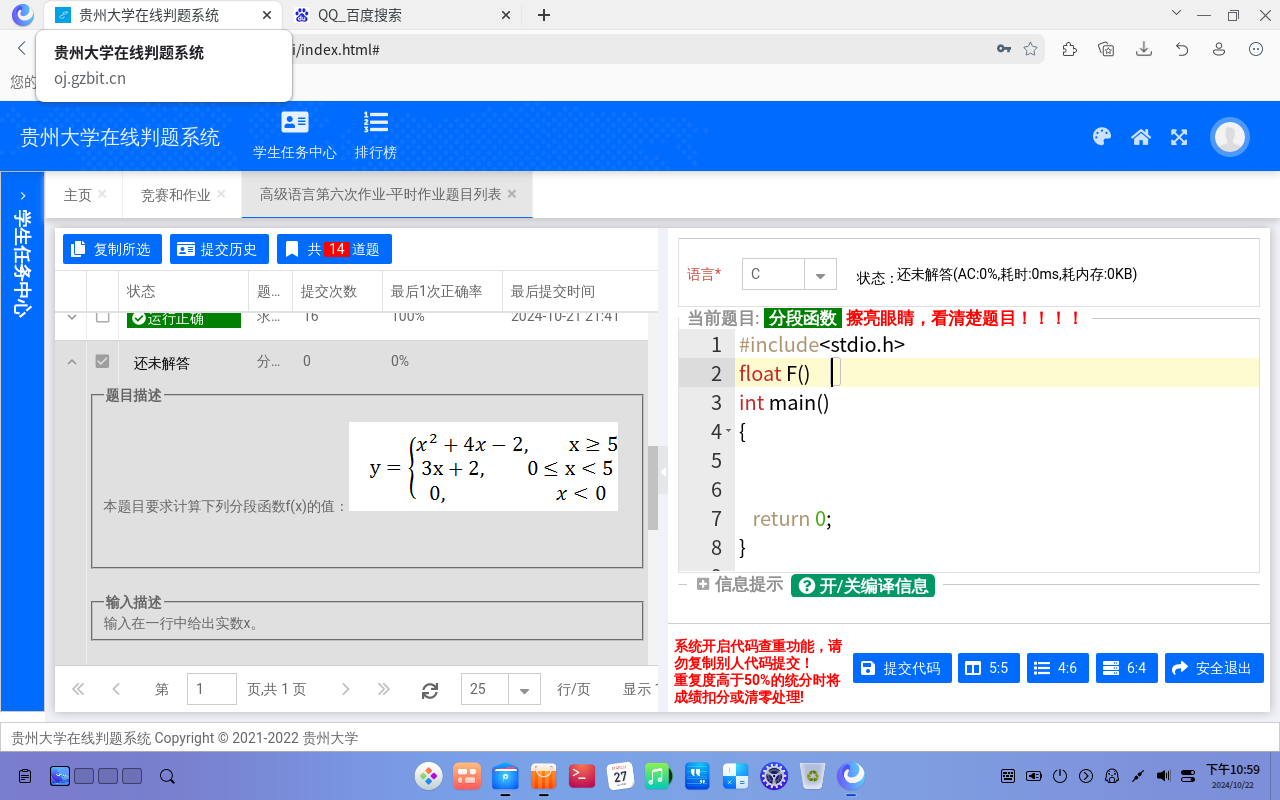Screen dimensions: 1280x800
Task: Open the browser account profile icon
Action: click(1219, 49)
